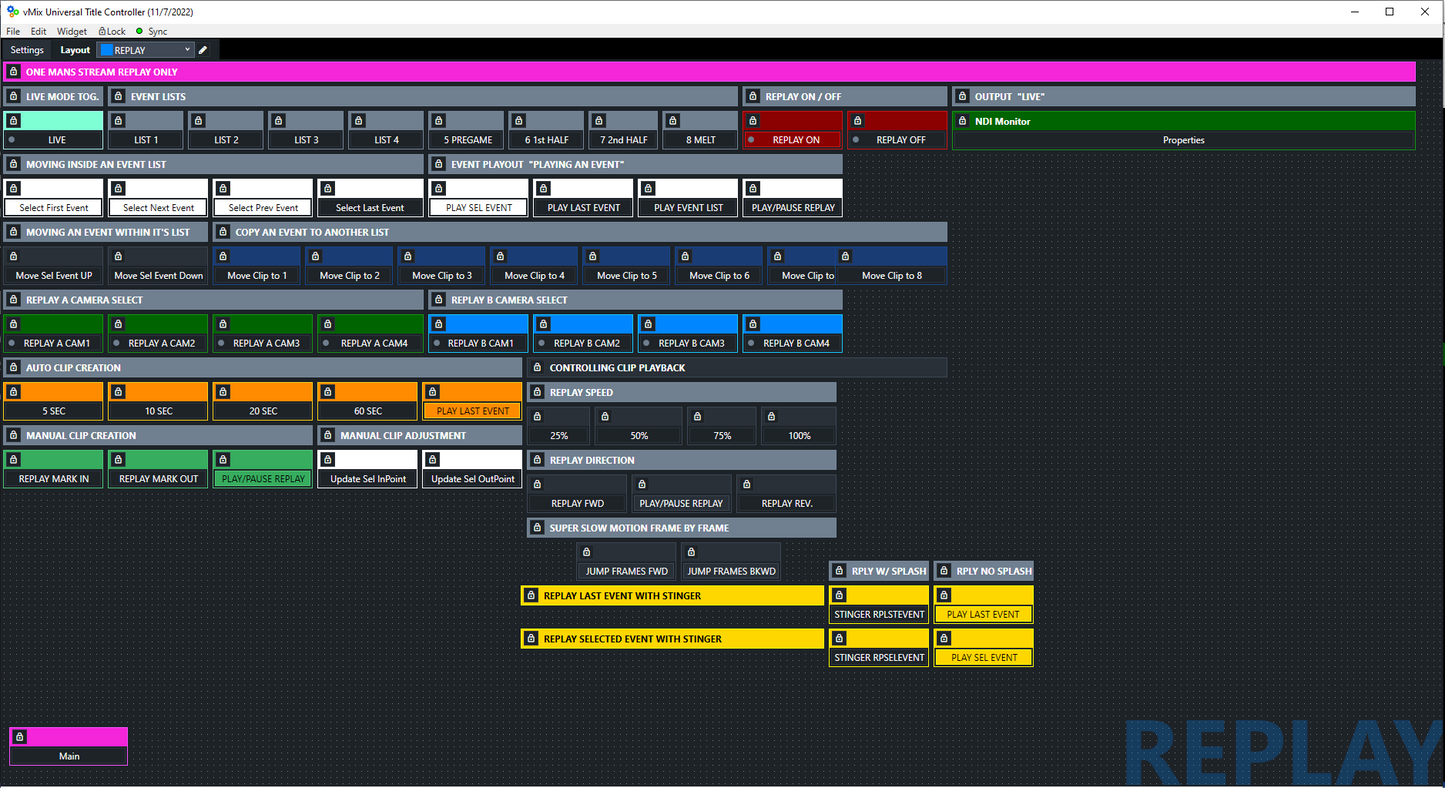The image size is (1445, 788).
Task: Click lock icon above REPLAY MARK IN
Action: 13,460
